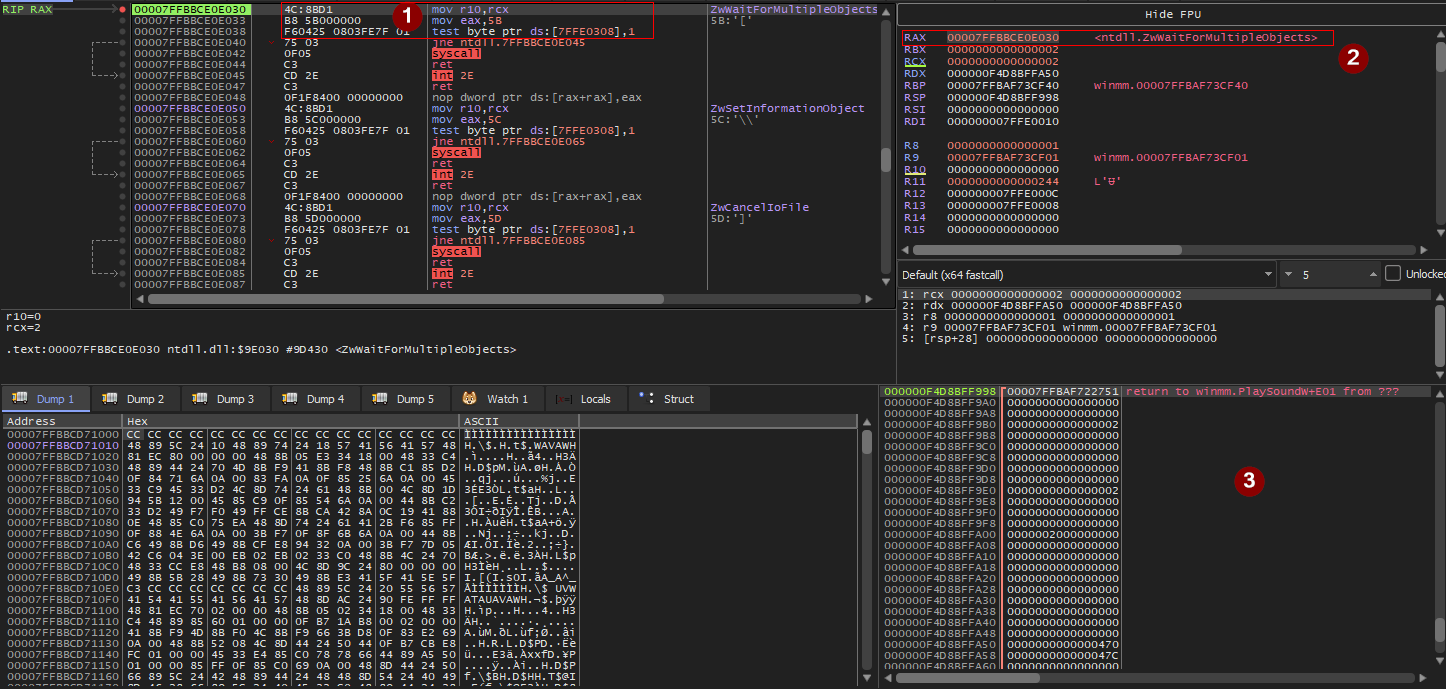Screen dimensions: 1446x689
Task: Select RAX register value 00007FFBBCE0E030
Action: point(1002,38)
